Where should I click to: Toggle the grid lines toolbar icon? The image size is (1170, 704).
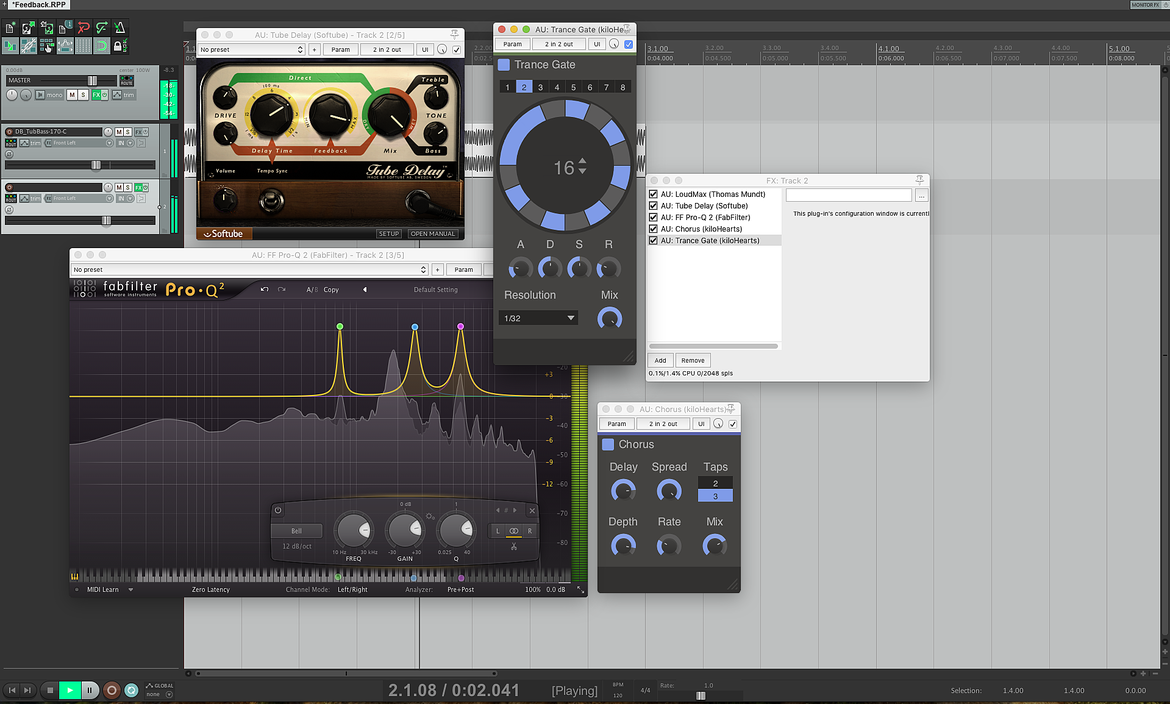[83, 46]
